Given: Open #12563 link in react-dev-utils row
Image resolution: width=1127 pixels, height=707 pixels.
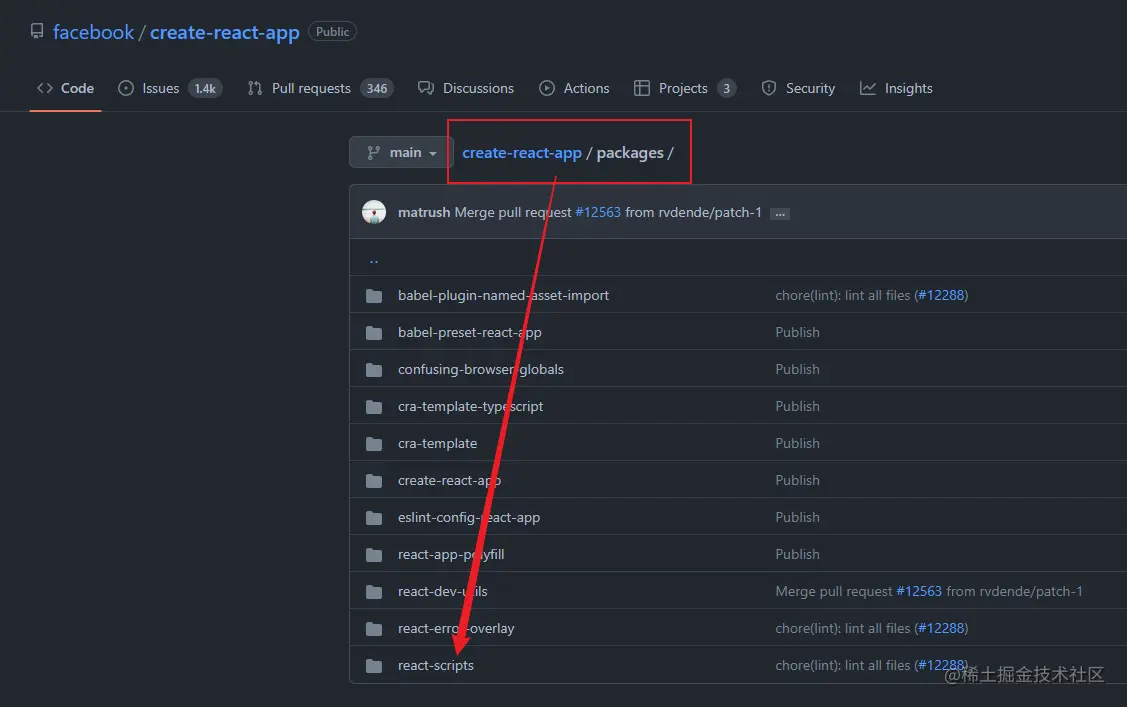Looking at the screenshot, I should pyautogui.click(x=919, y=591).
